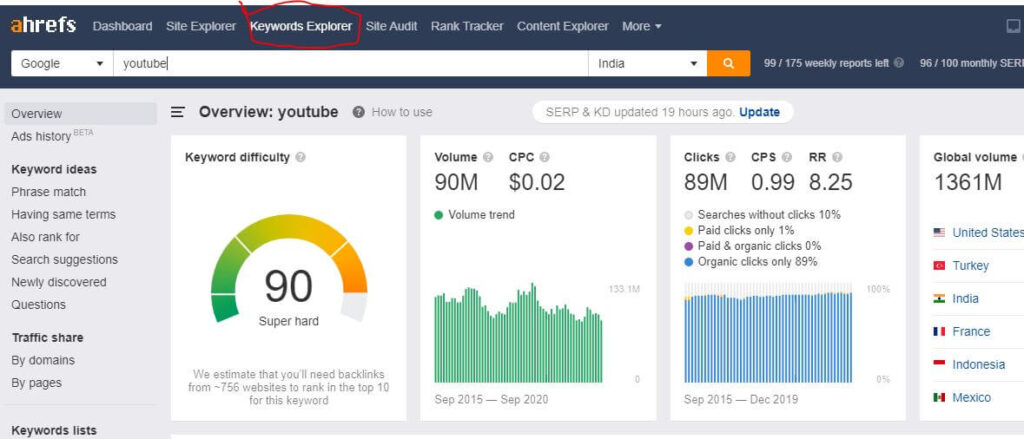Open United States volume link
Image resolution: width=1024 pixels, height=439 pixels.
tap(987, 233)
